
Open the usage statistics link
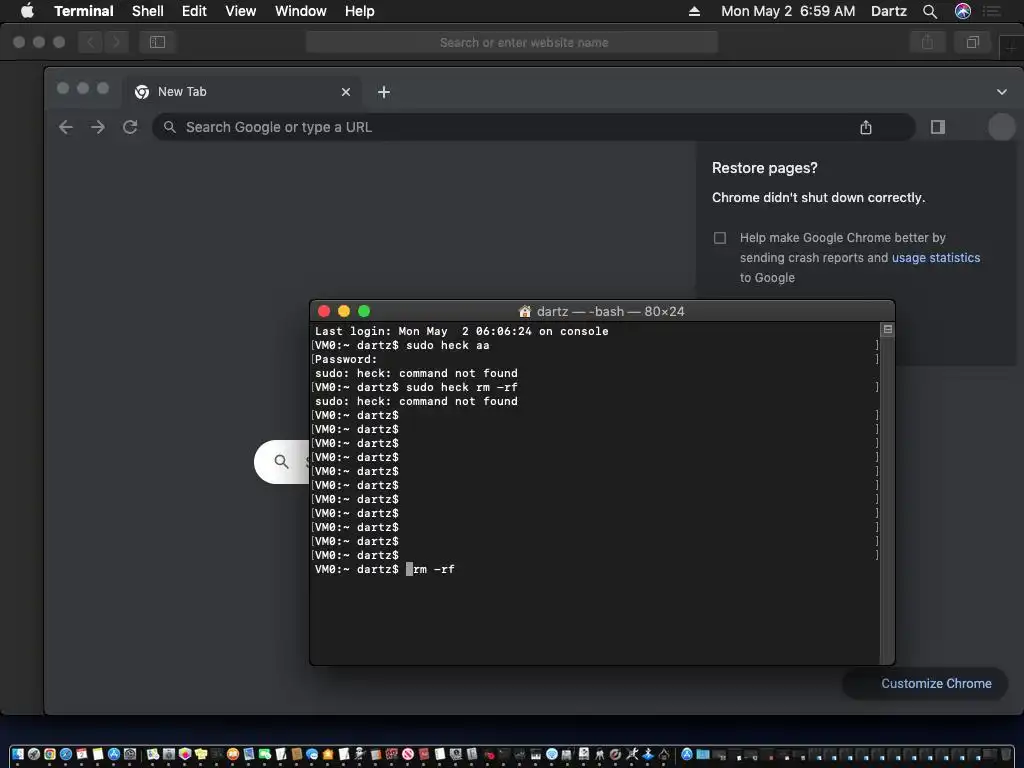936,257
